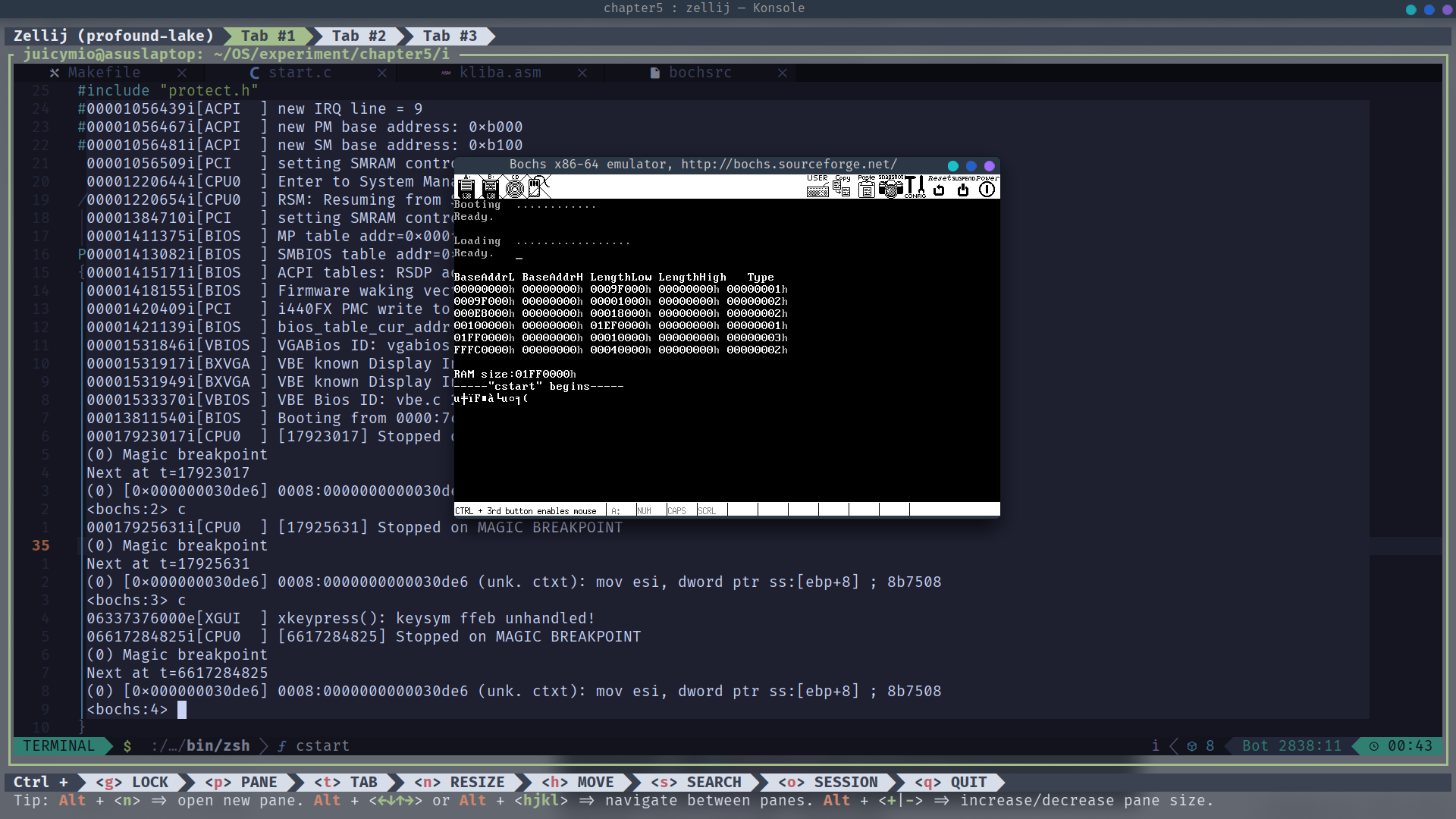The width and height of the screenshot is (1456, 819).
Task: Switch to Zellij Tab #2
Action: click(x=359, y=36)
